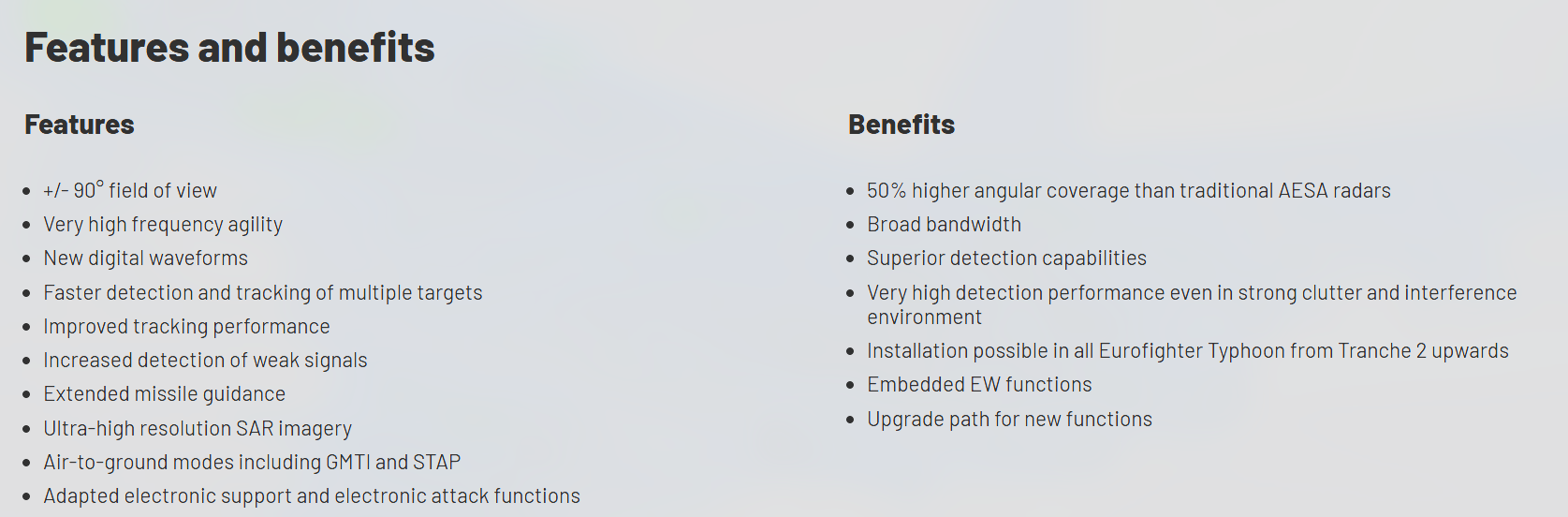The image size is (1568, 517).
Task: Click 'Adapted electronic support and electronic attack functions'
Action: tap(312, 496)
